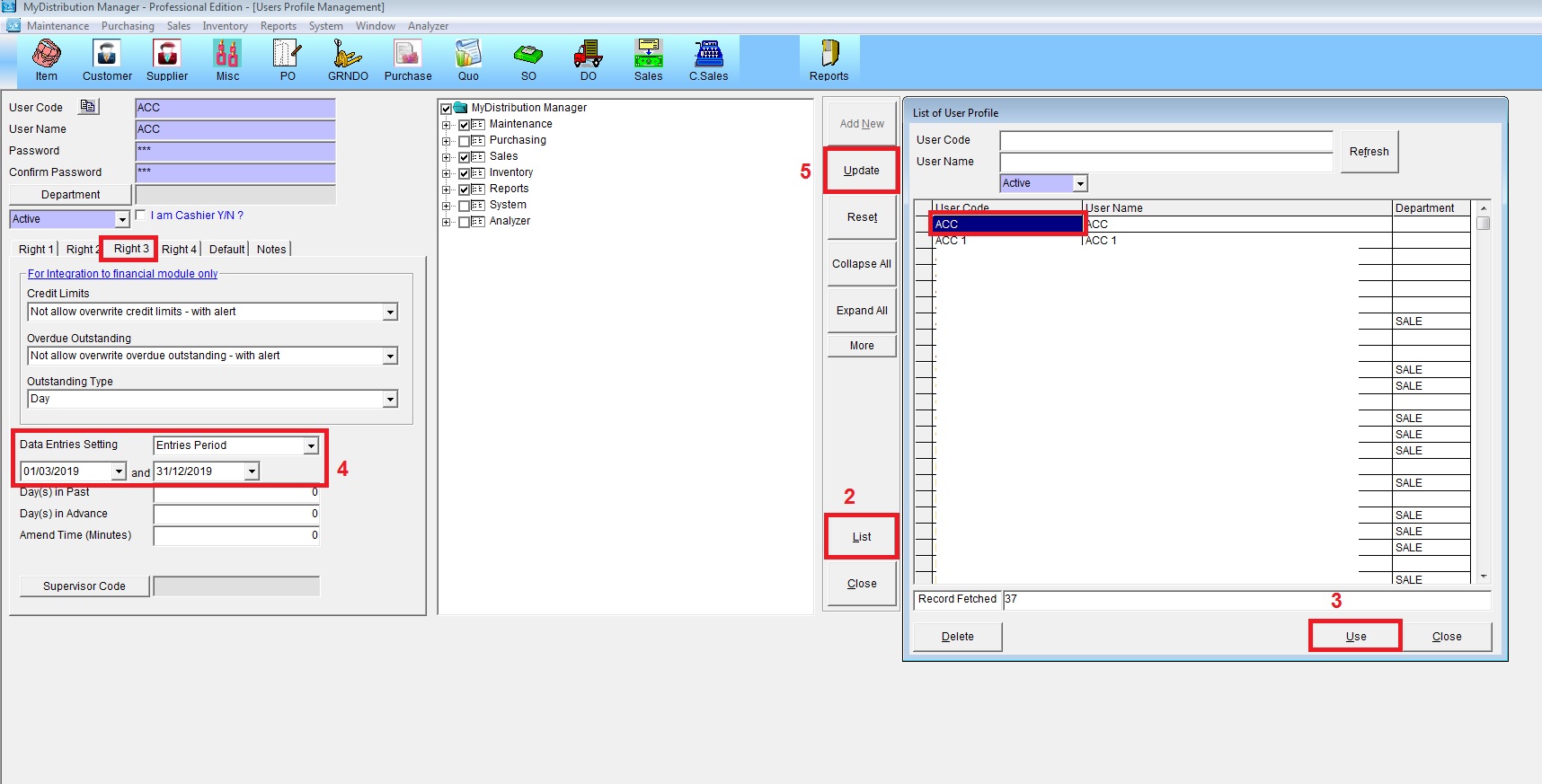
Task: Uncheck the Inventory checkbox in the tree
Action: tap(465, 173)
